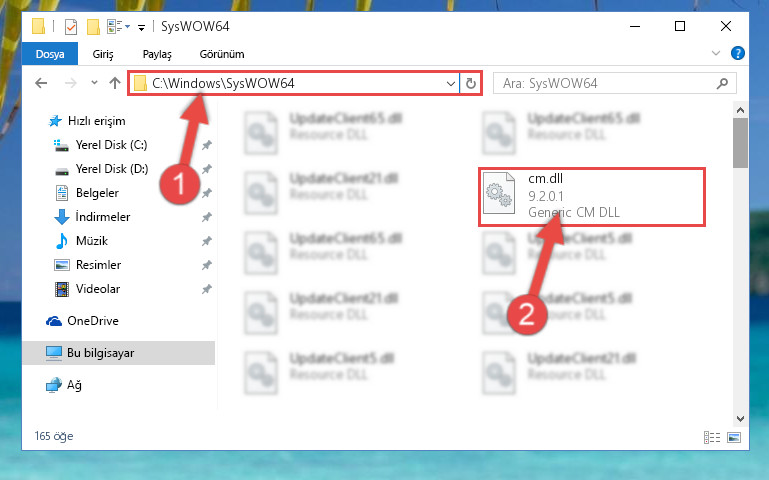Screen dimensions: 769x480
Task: Open Properties from the quick access toolbar
Action: [71, 26]
